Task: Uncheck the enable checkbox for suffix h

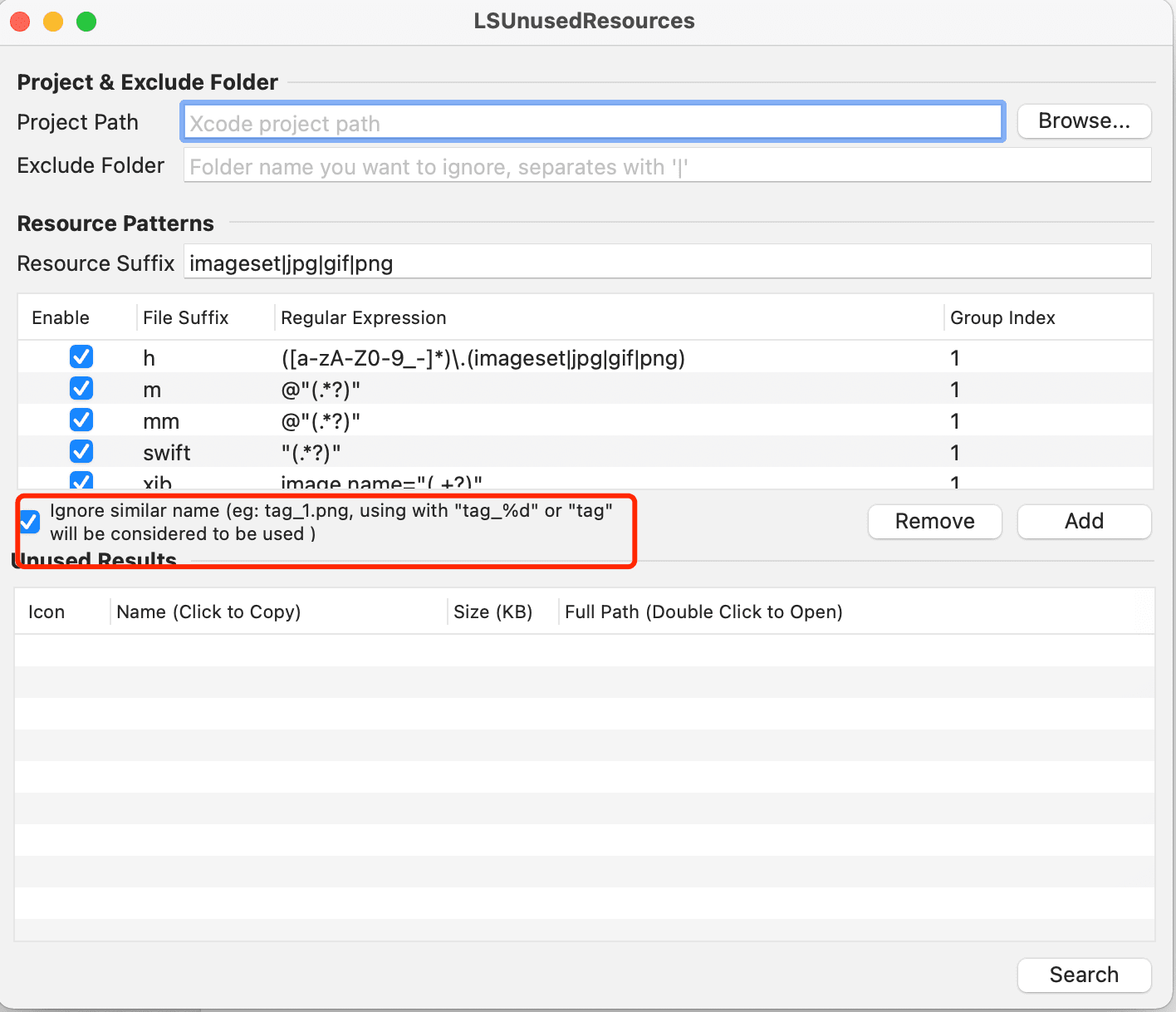Action: 81,357
